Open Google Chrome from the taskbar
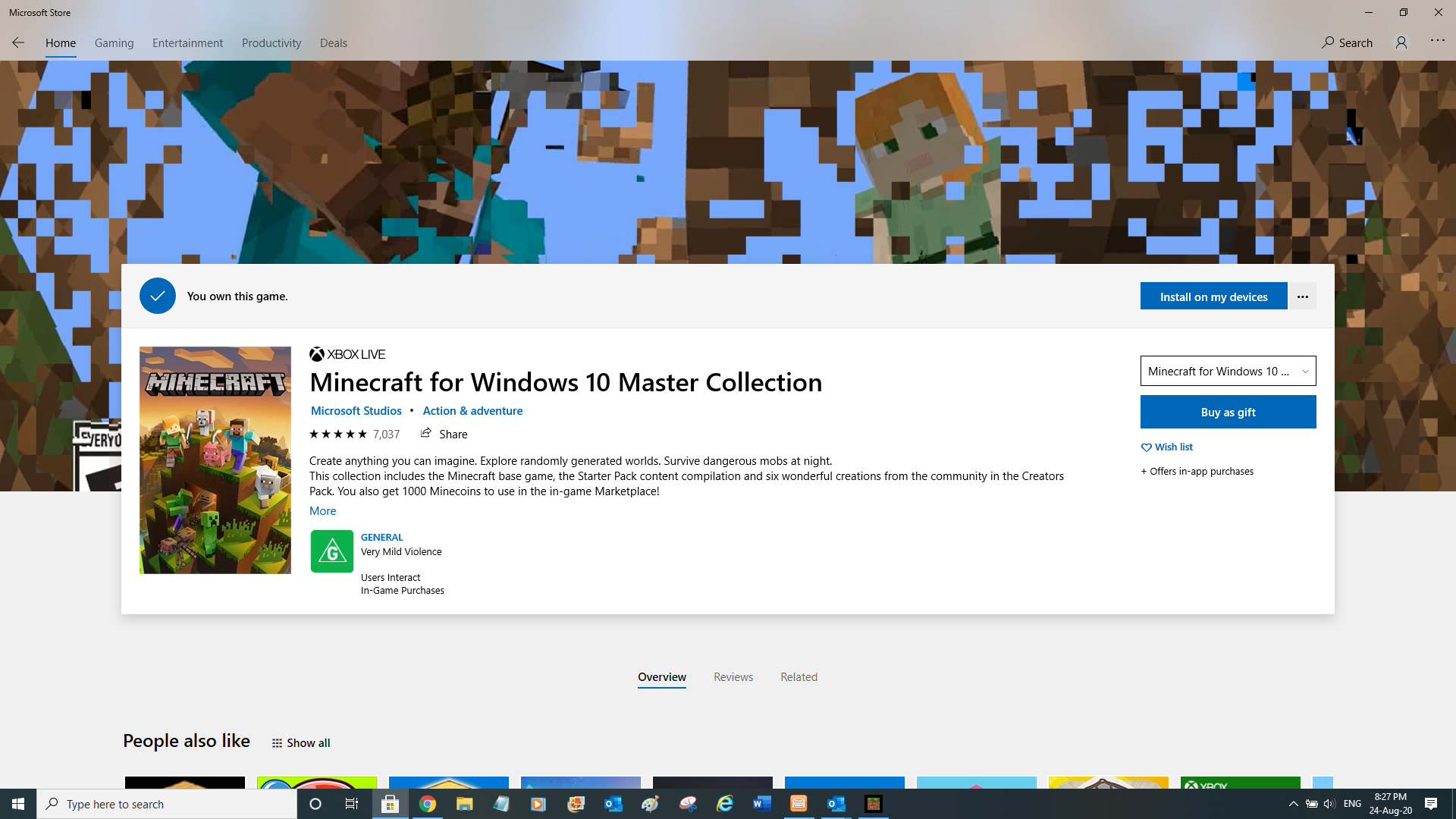 427,804
